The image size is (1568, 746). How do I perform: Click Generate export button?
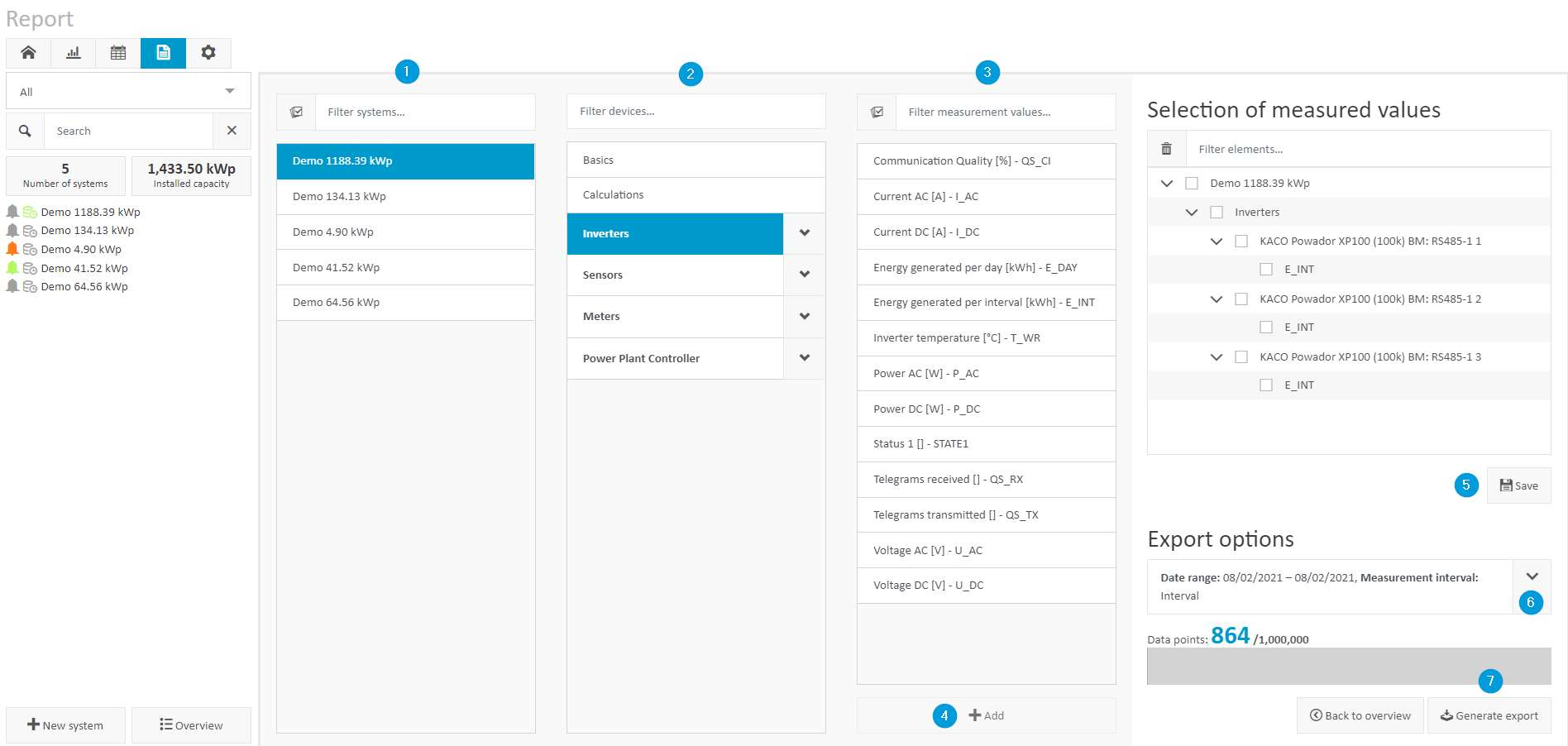1489,715
